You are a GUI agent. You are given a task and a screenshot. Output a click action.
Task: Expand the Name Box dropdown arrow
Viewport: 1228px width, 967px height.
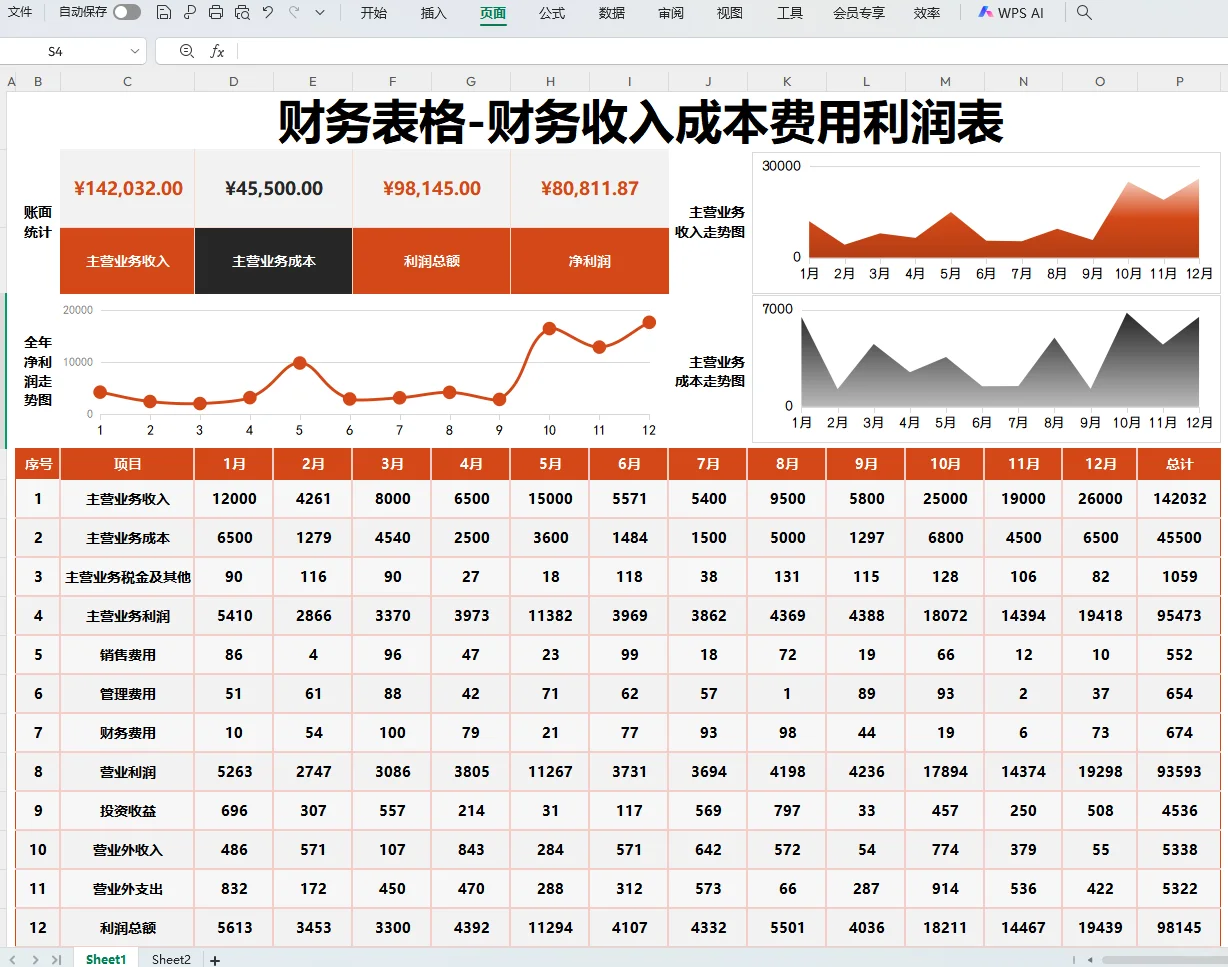point(135,51)
